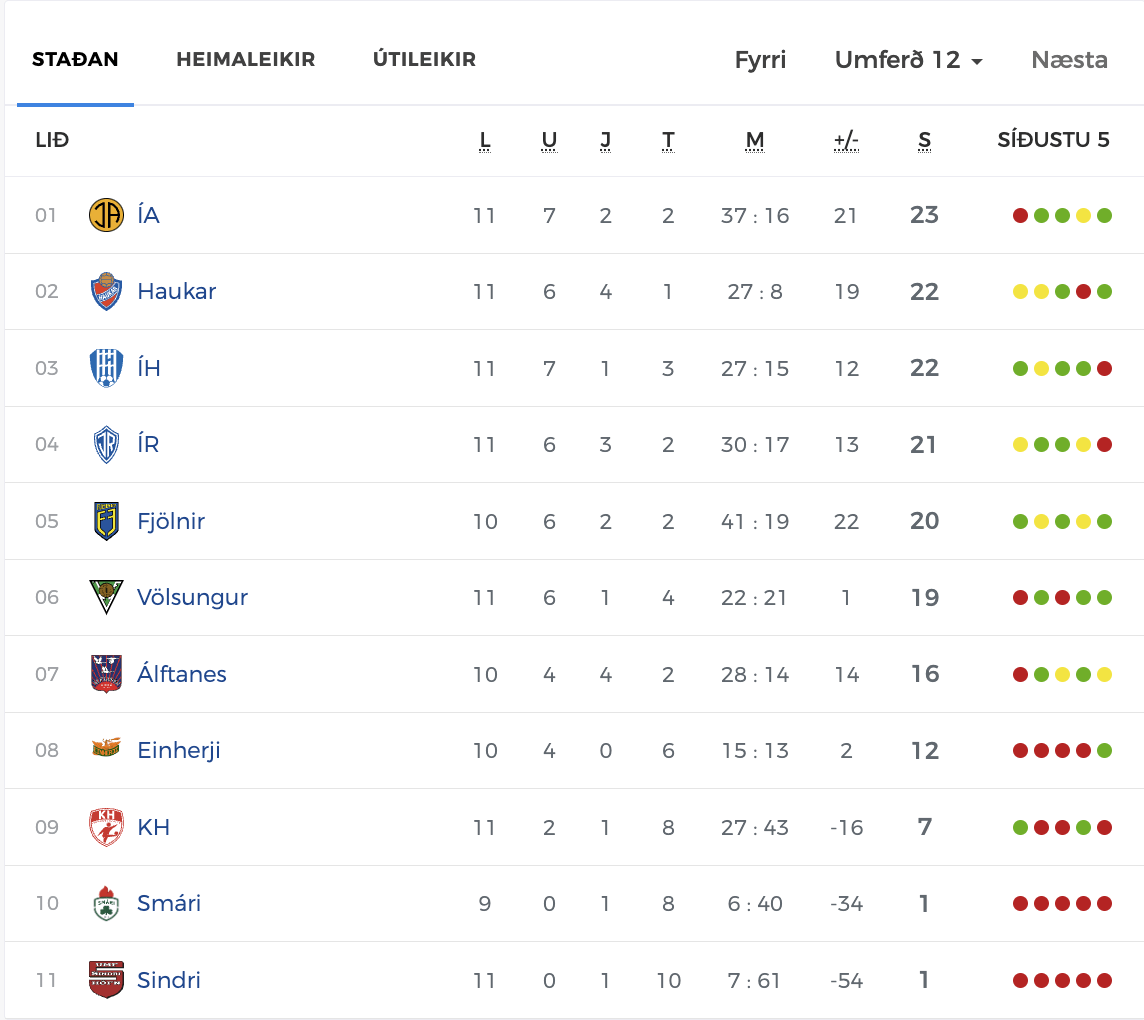The image size is (1144, 1020).
Task: Open the Álftanes team badge
Action: [106, 673]
